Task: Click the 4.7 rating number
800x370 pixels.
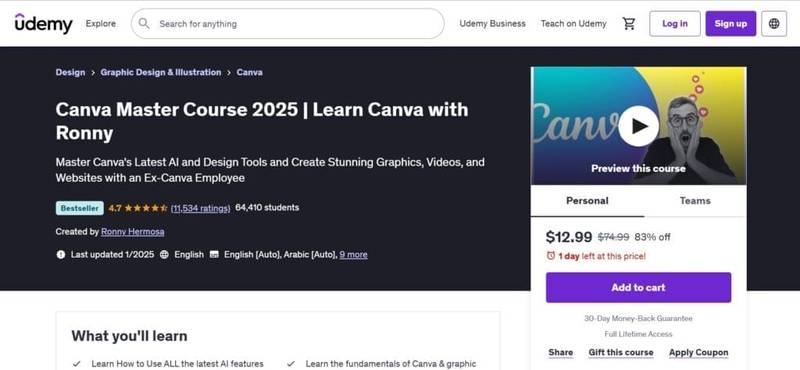Action: point(115,208)
